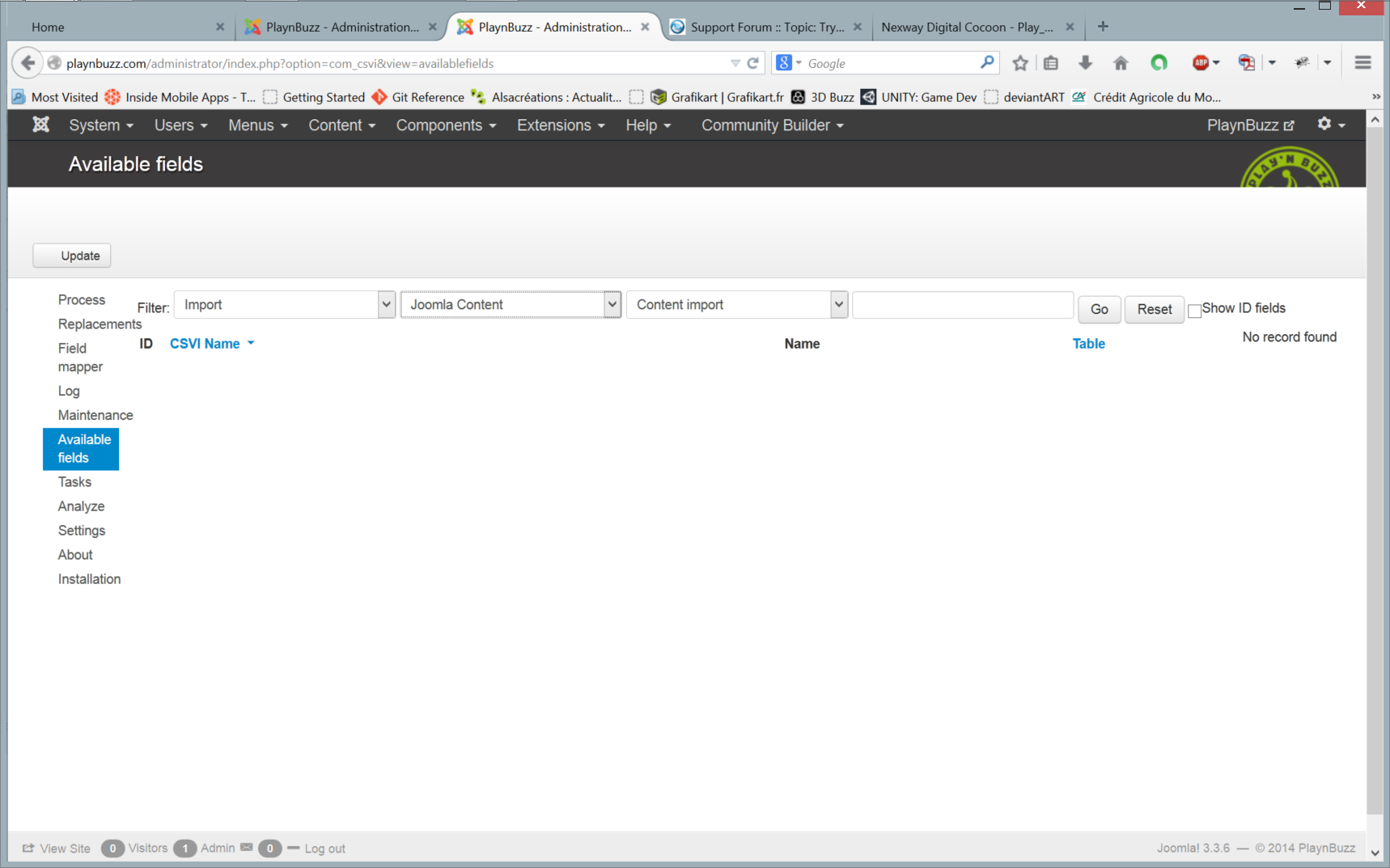
Task: Open the Adblock Plus icon
Action: [1201, 63]
